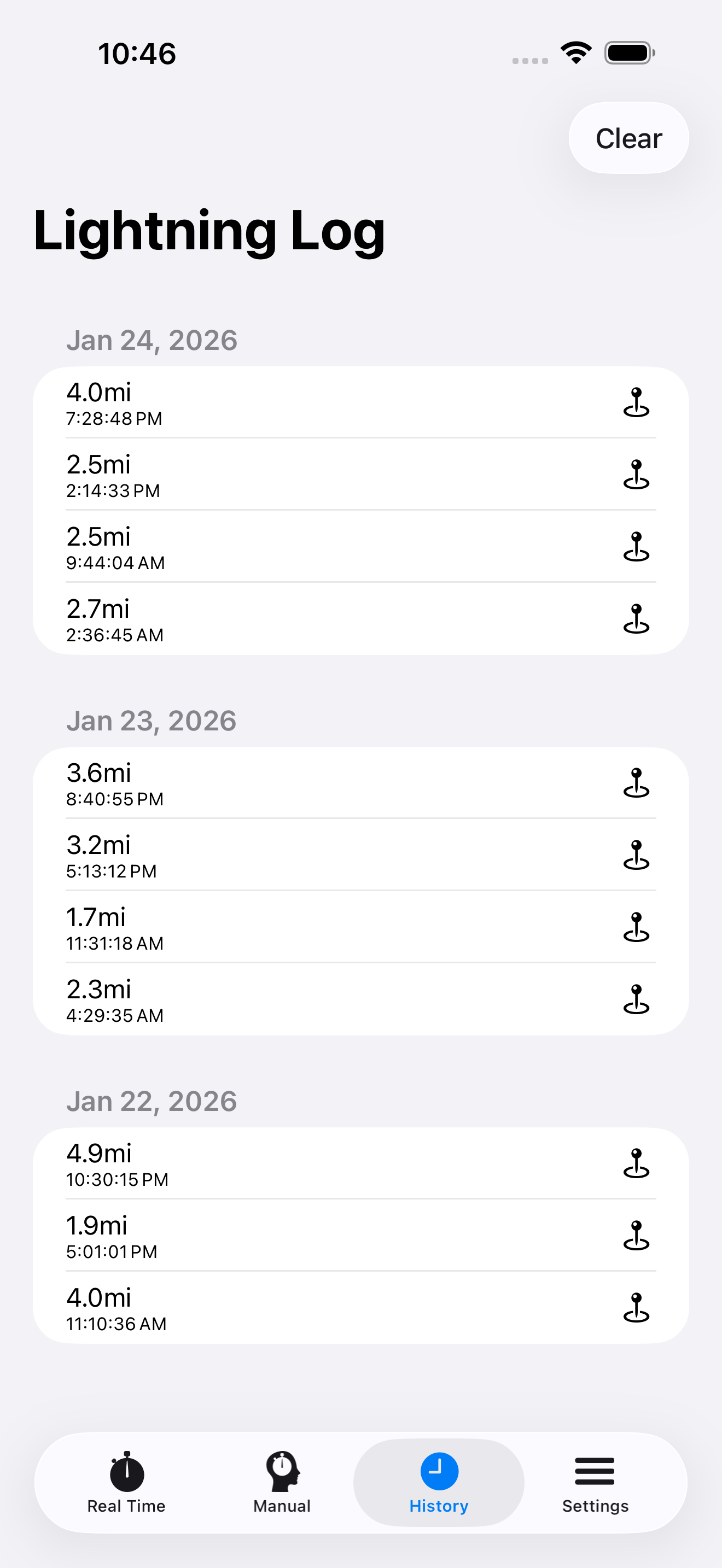The image size is (722, 1568).
Task: Select the History tab
Action: pyautogui.click(x=439, y=1482)
